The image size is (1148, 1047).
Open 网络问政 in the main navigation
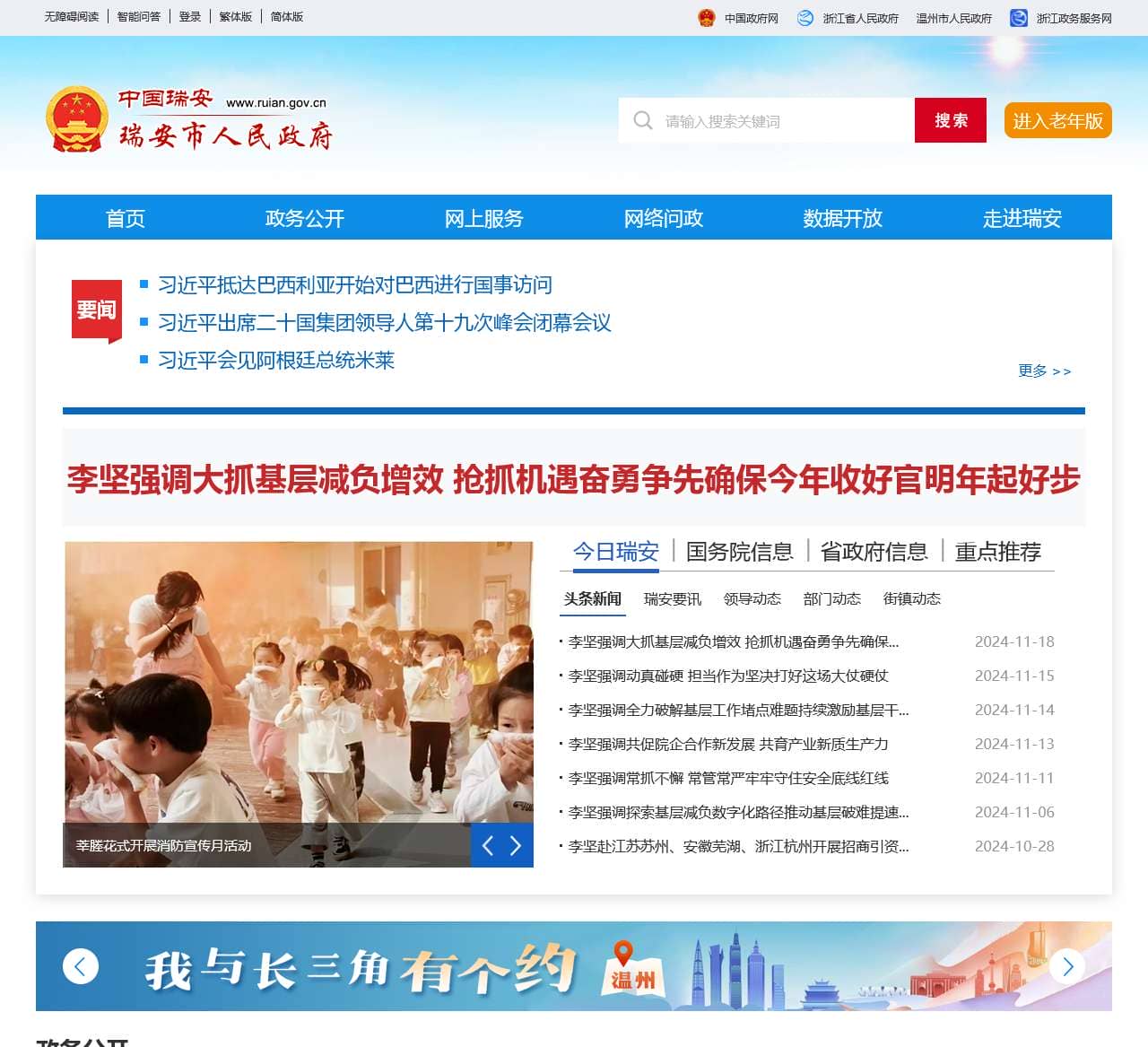(x=664, y=218)
